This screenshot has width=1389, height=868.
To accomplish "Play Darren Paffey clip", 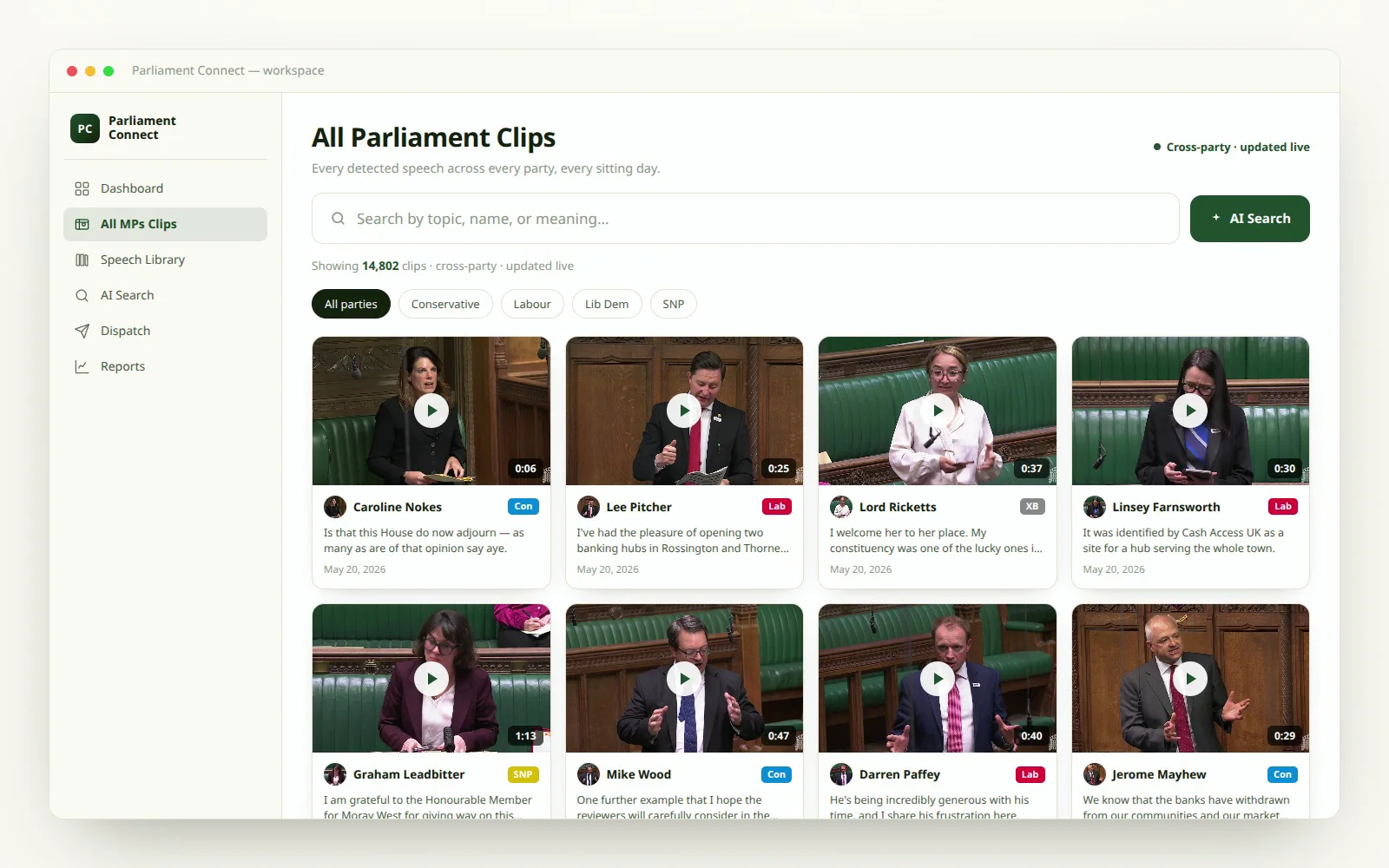I will point(938,678).
